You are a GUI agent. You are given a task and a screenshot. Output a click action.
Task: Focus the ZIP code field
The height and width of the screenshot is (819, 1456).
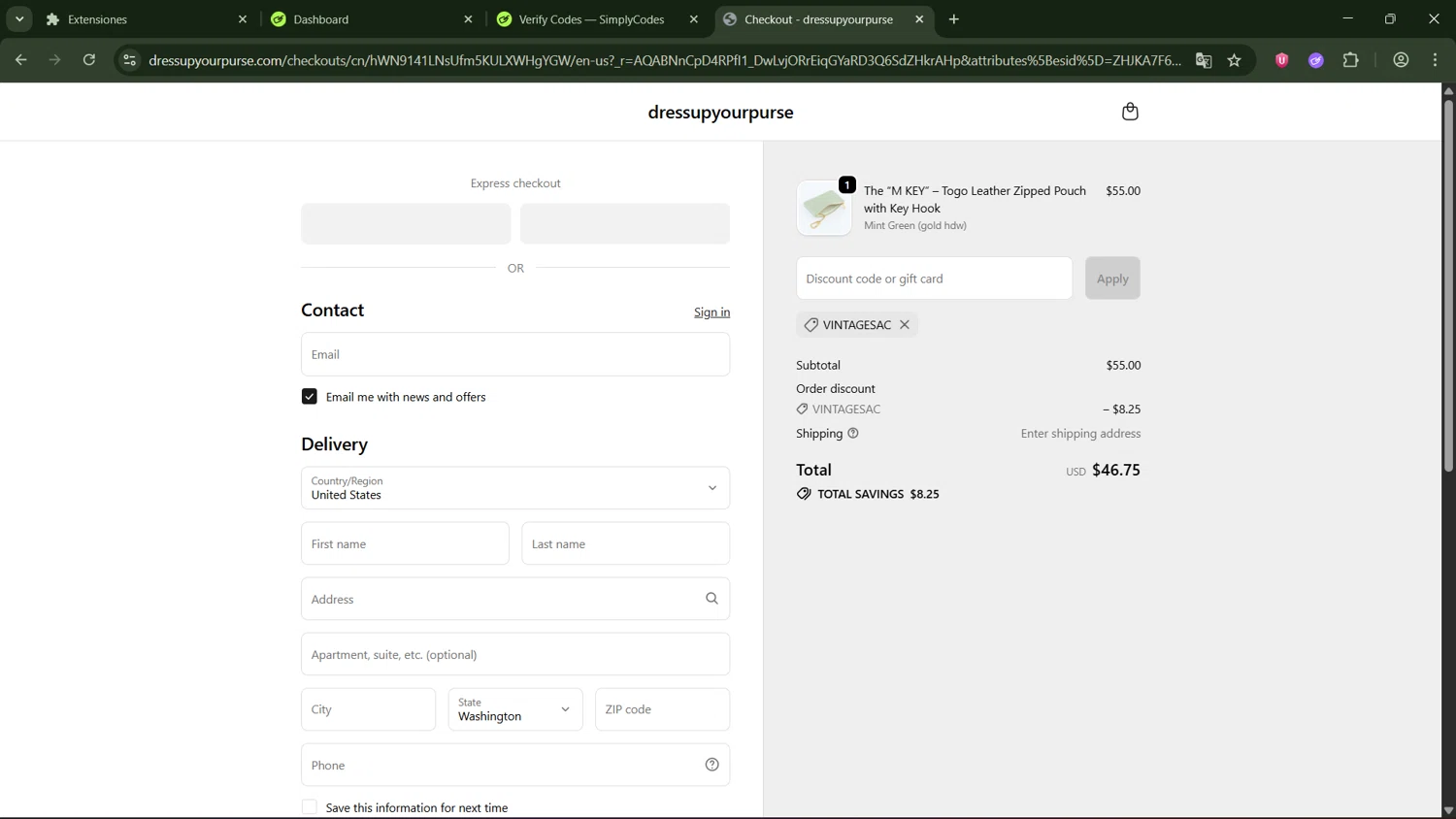coord(662,709)
